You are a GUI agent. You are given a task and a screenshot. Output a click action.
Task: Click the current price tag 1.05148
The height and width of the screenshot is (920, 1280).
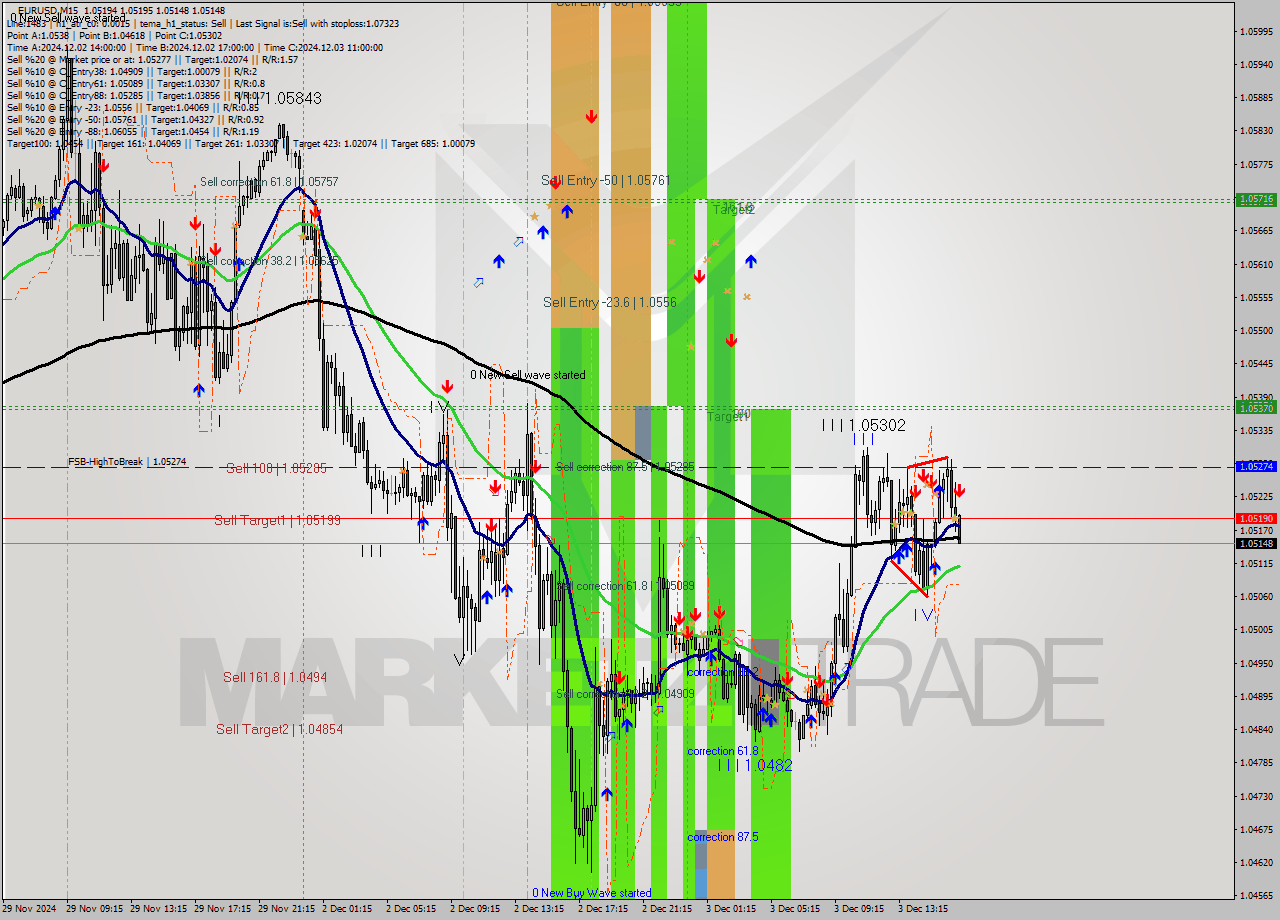pyautogui.click(x=1256, y=543)
